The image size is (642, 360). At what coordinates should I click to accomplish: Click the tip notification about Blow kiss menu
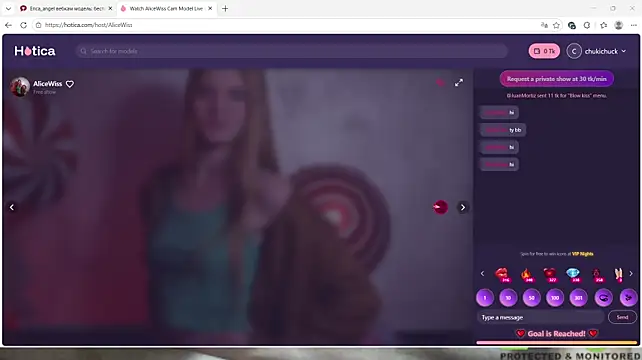pyautogui.click(x=556, y=95)
